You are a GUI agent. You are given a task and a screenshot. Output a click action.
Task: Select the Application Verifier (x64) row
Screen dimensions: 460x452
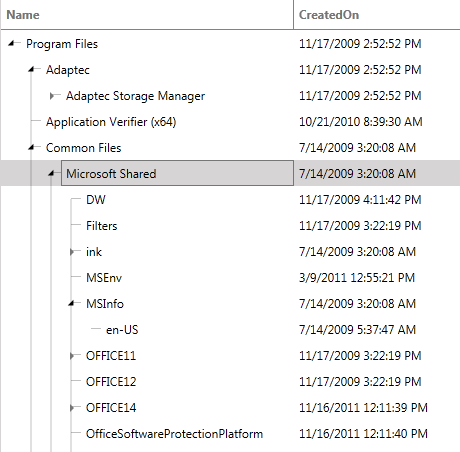[230, 122]
